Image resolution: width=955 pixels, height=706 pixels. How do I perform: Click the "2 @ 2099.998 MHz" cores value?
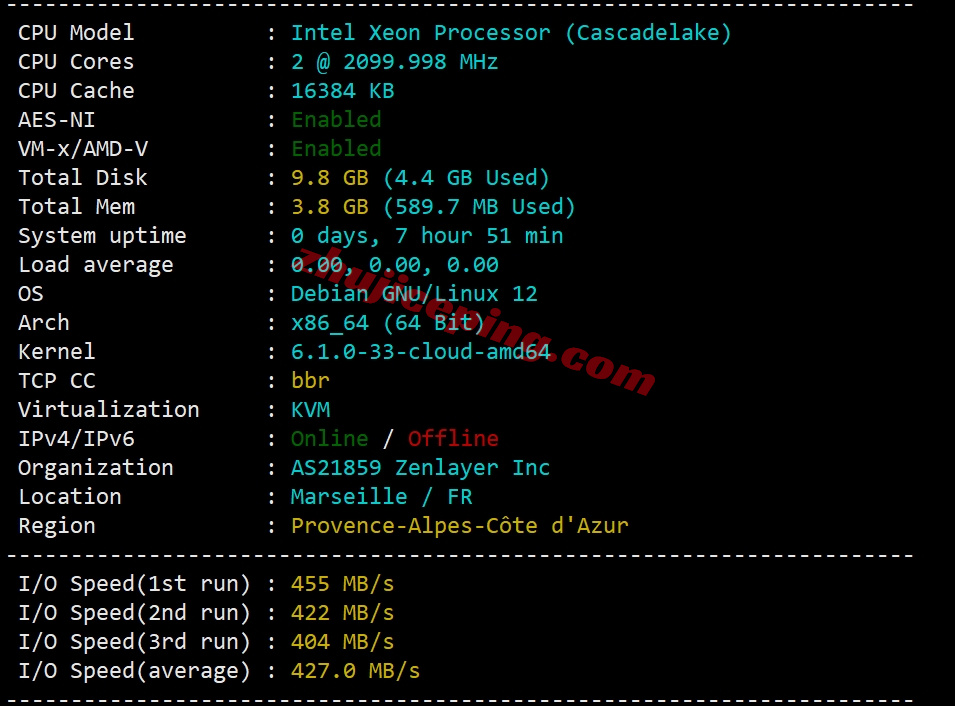(x=394, y=62)
